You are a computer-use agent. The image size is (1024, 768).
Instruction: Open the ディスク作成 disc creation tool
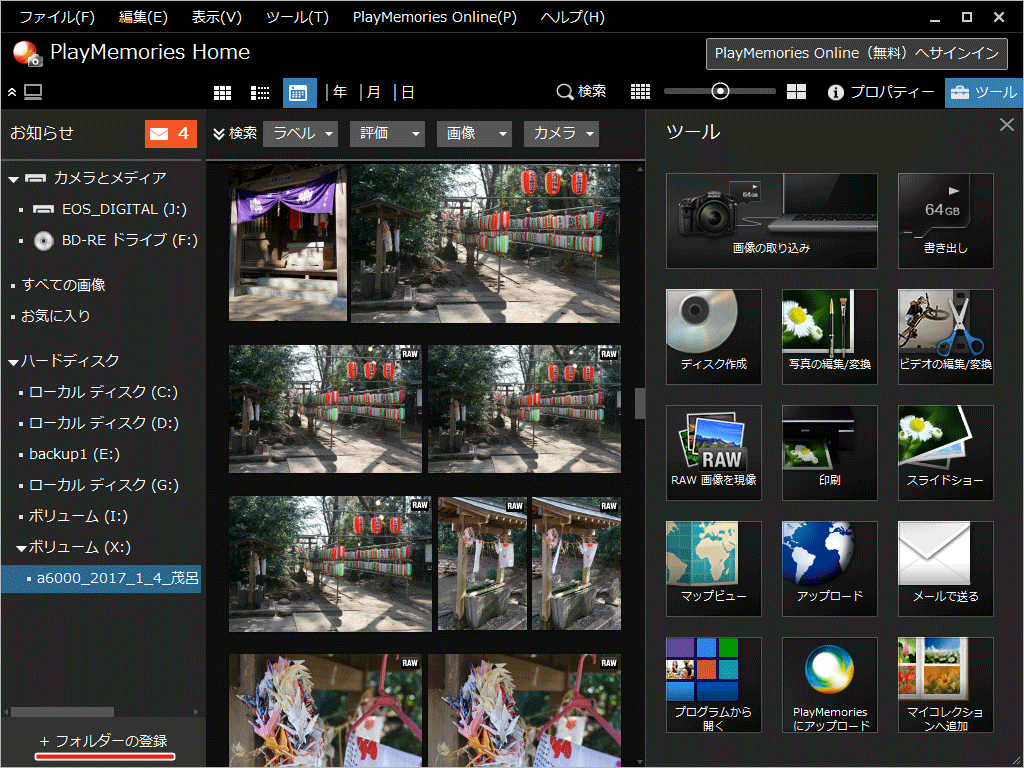point(713,336)
